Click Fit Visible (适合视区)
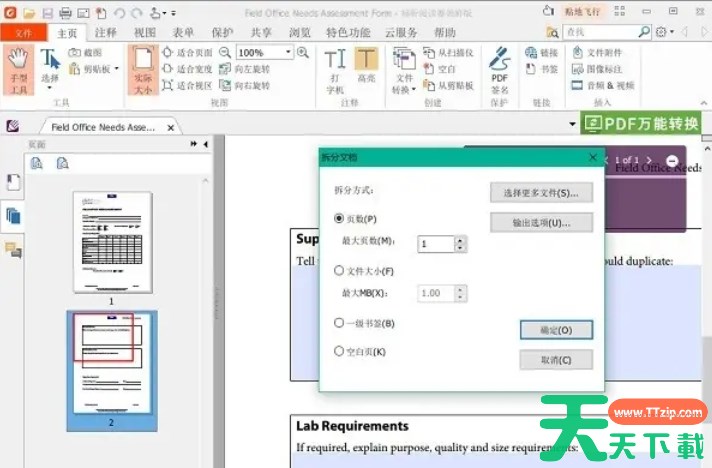712x468 pixels. click(187, 85)
